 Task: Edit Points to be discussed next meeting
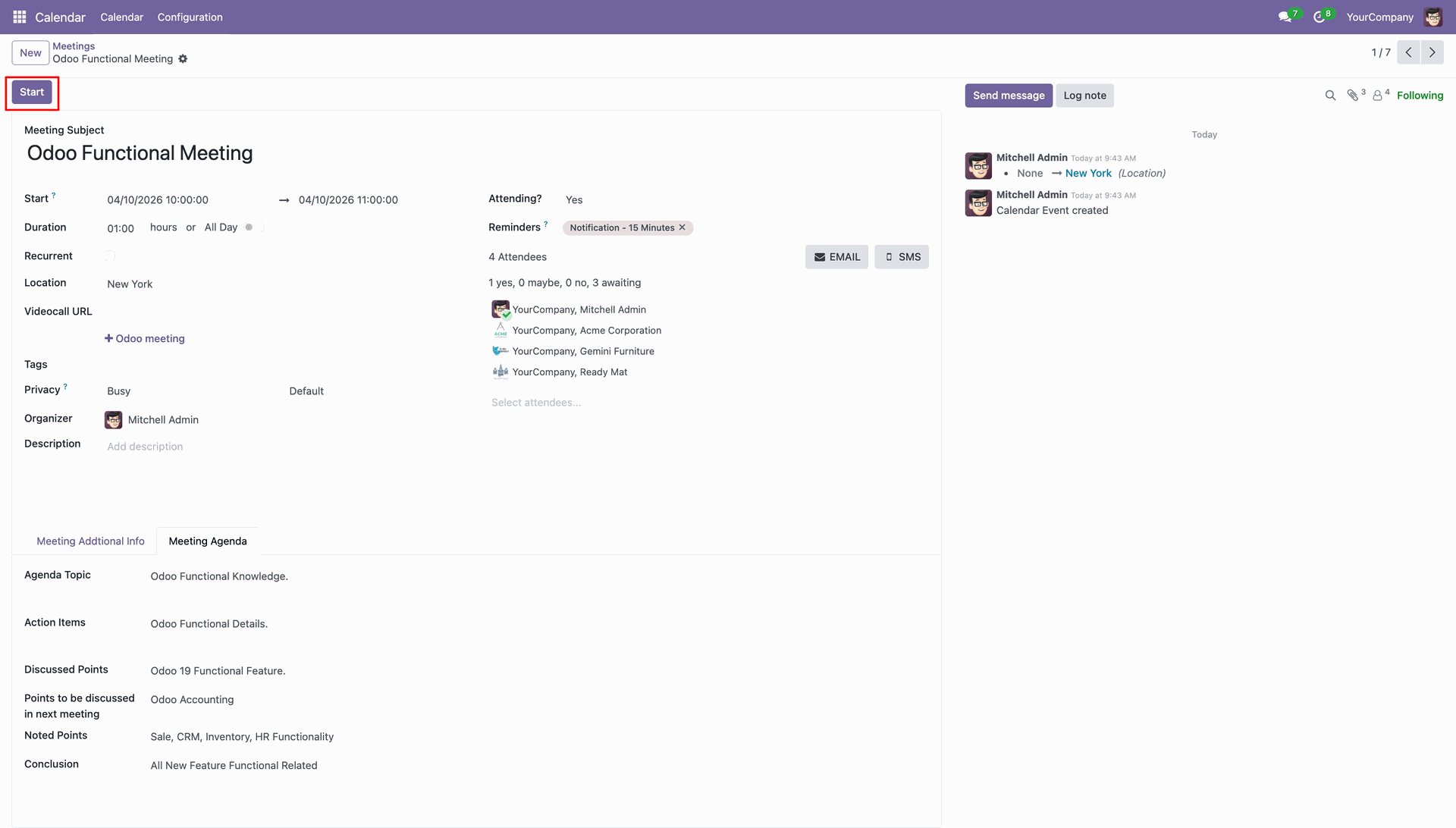tap(538, 700)
